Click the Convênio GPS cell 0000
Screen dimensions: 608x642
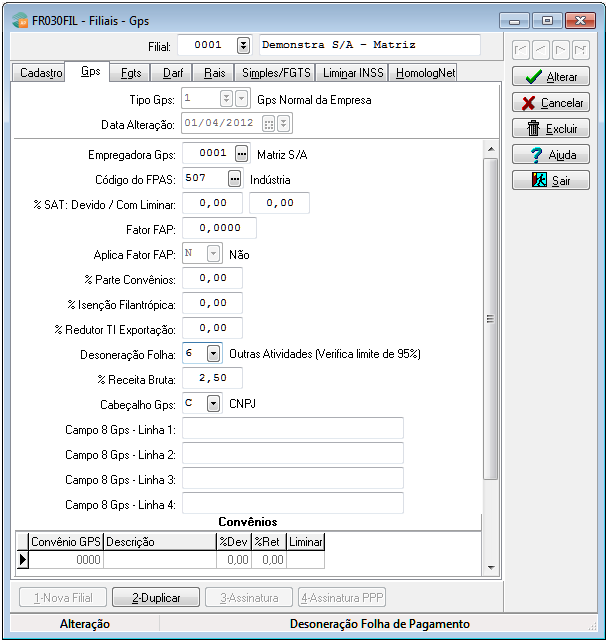click(66, 559)
